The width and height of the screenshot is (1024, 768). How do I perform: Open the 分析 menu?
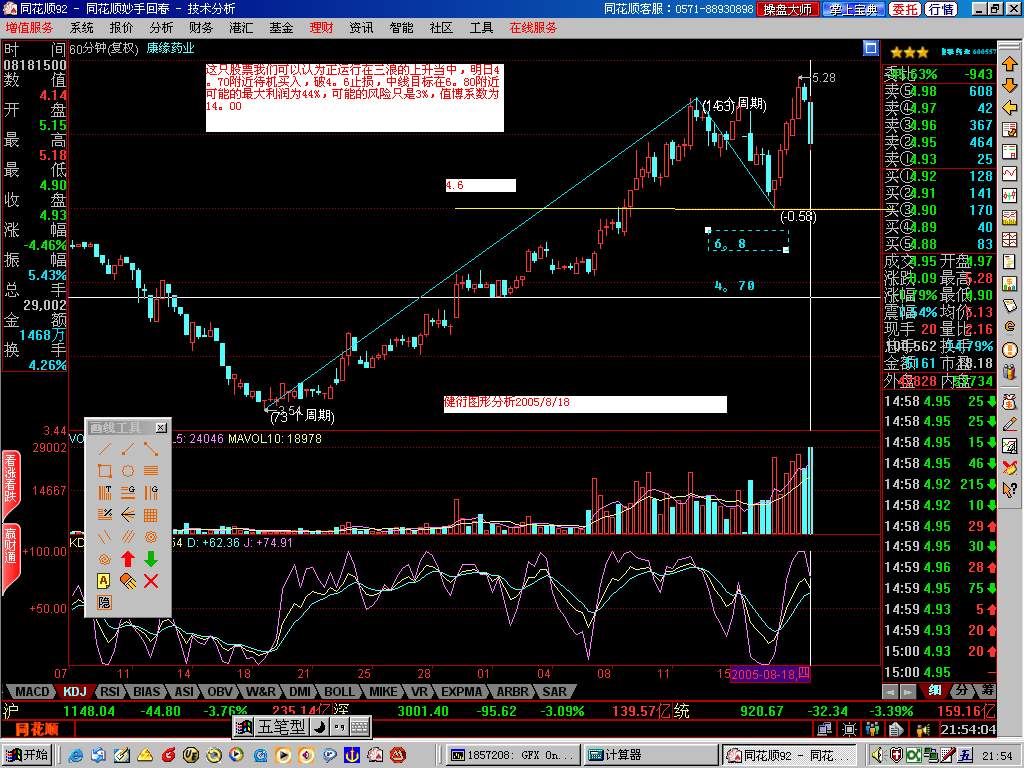pos(161,28)
